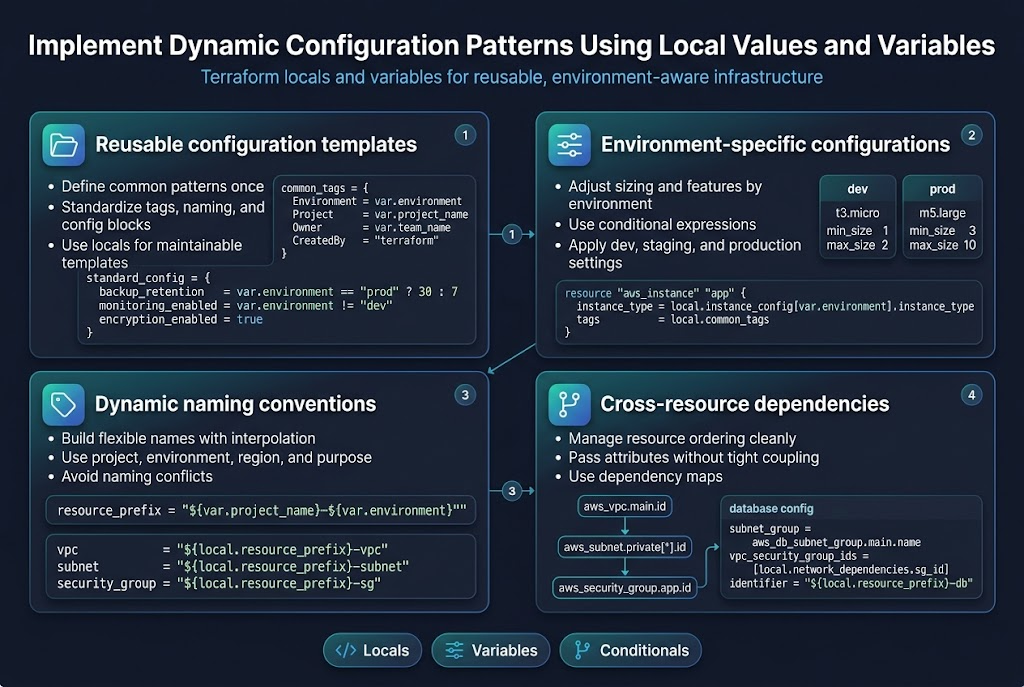The image size is (1024, 687).
Task: Click the folder icon beside Reusable configuration templates
Action: pos(63,144)
